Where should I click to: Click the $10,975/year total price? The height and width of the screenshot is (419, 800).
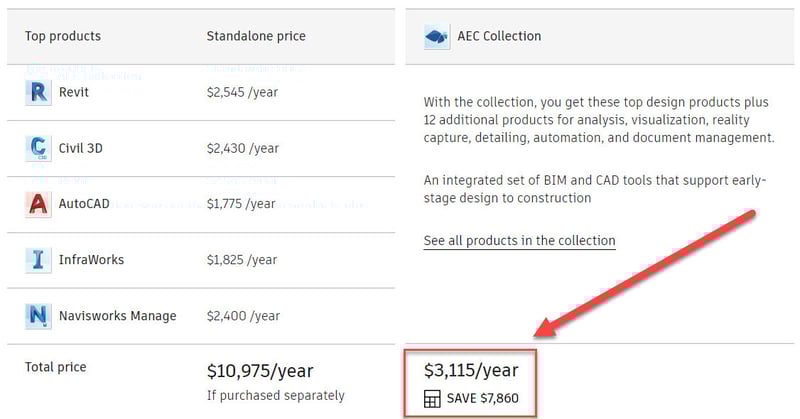pyautogui.click(x=260, y=371)
